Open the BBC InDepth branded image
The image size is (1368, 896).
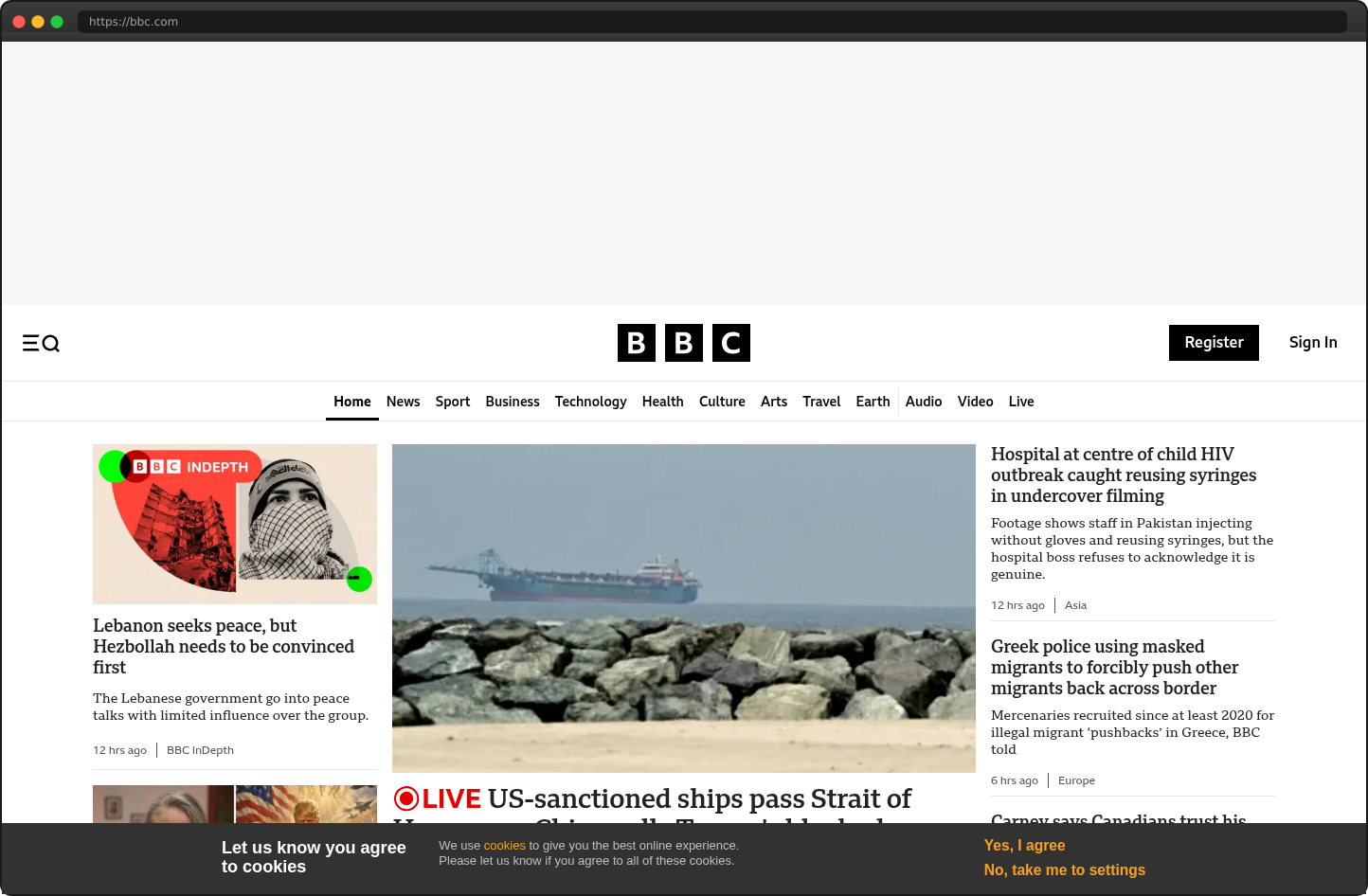click(x=234, y=524)
